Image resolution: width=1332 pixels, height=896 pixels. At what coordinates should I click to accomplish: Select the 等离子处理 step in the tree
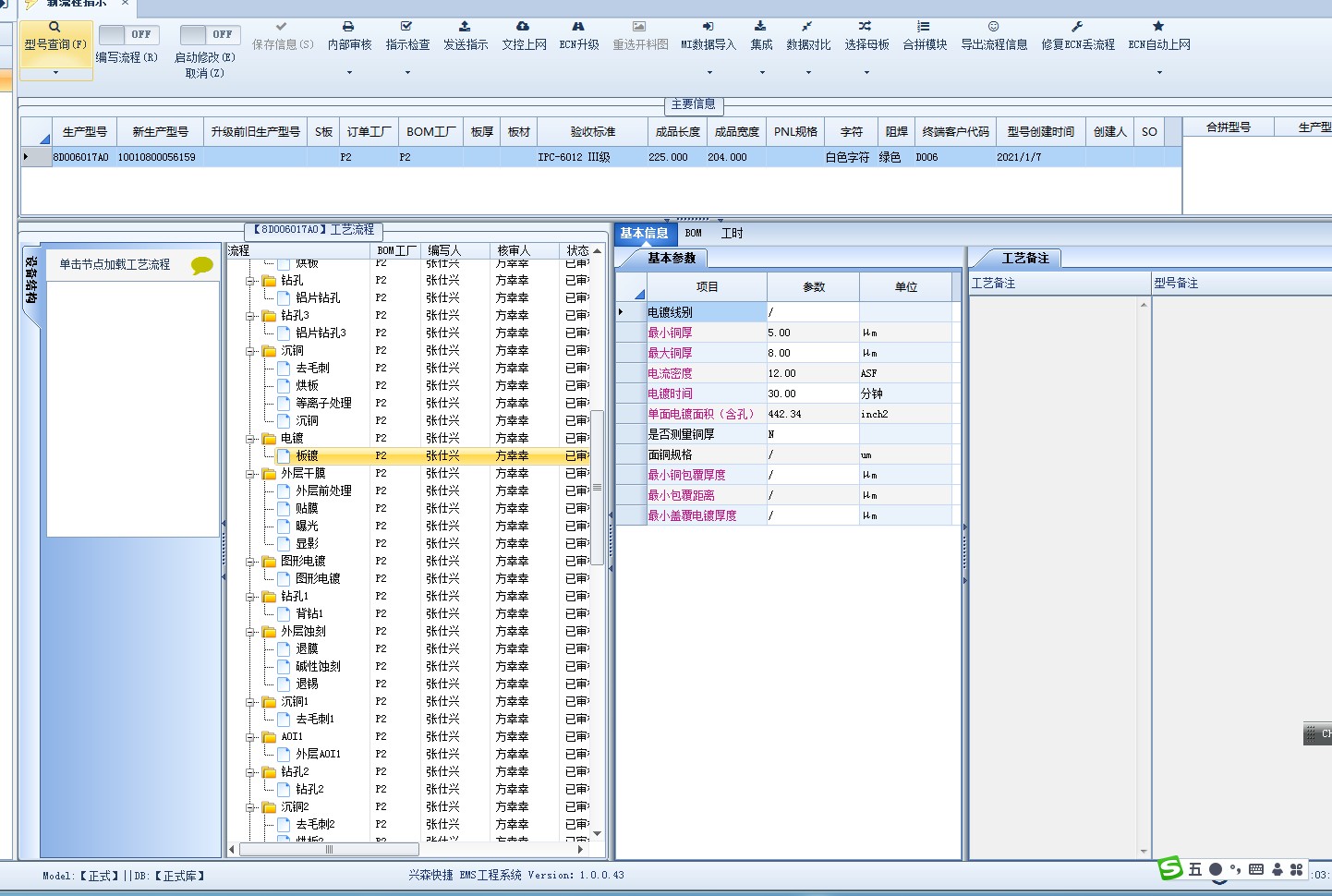(x=323, y=404)
